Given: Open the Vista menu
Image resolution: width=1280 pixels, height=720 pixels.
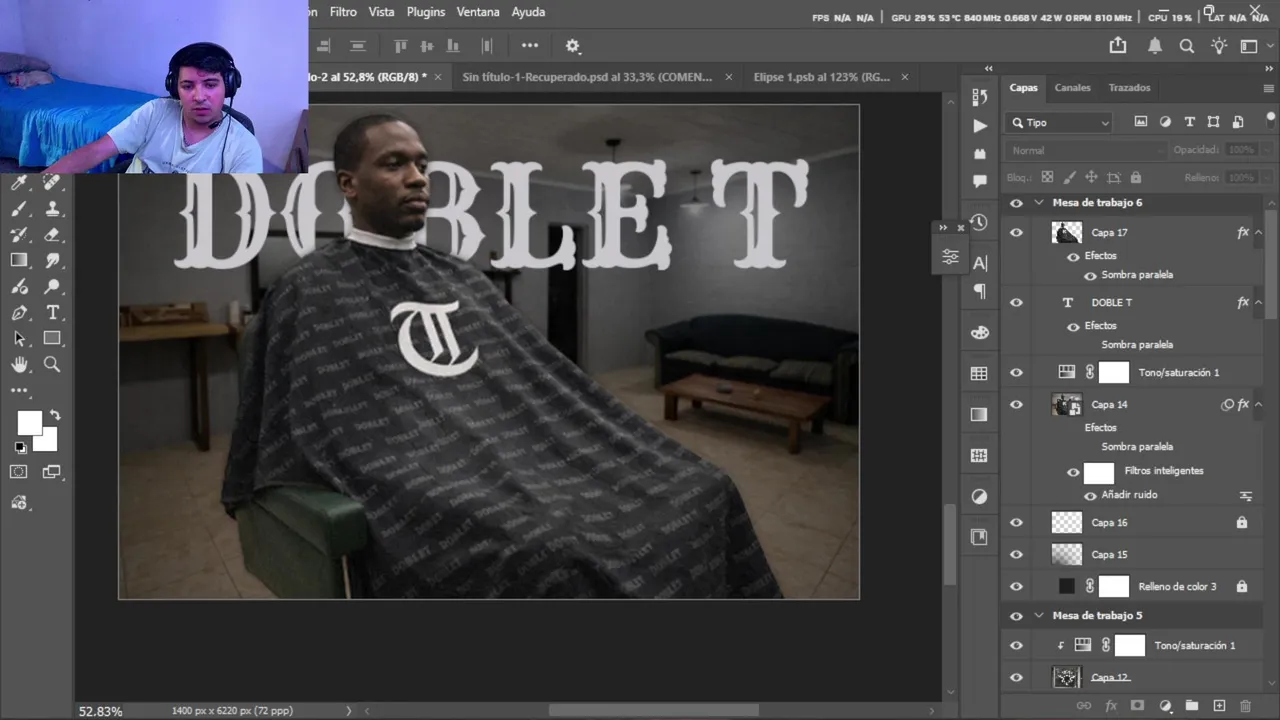Looking at the screenshot, I should (381, 12).
